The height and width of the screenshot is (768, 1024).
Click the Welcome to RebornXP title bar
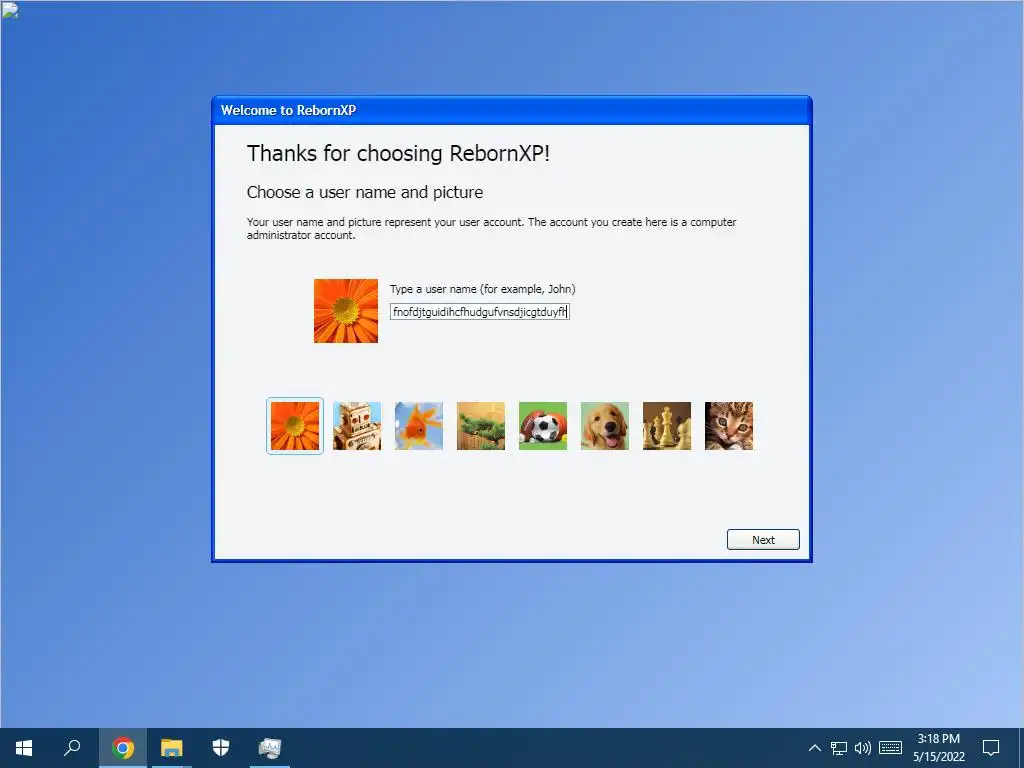(x=512, y=110)
